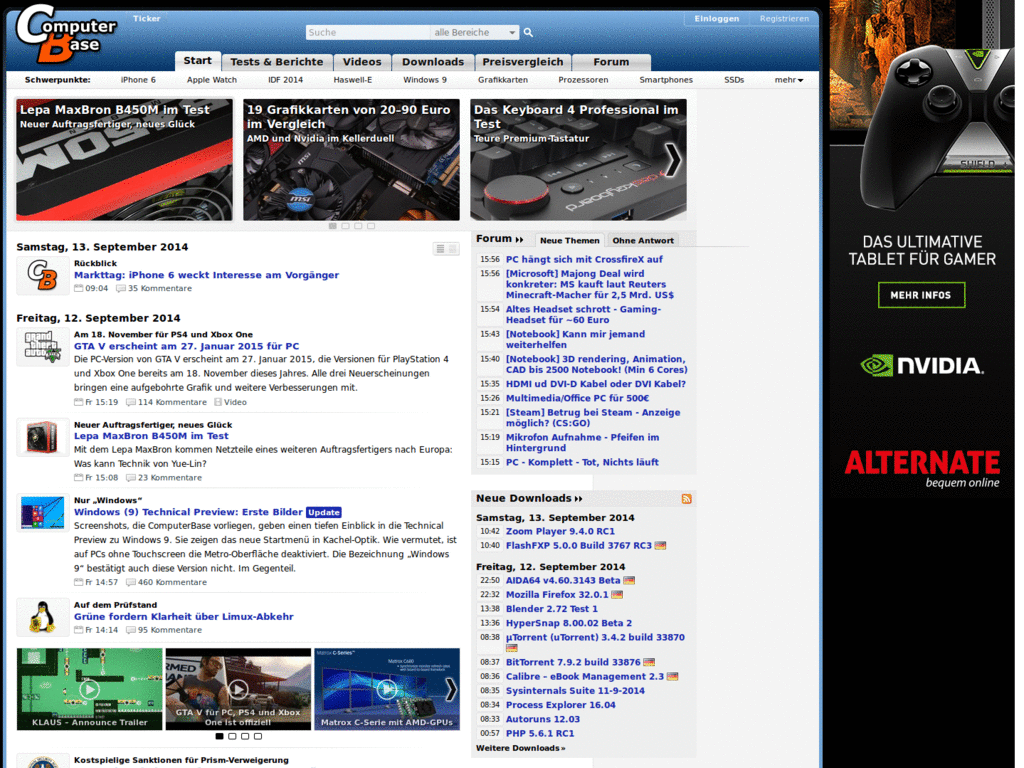
Task: Open Lepa MaxBron B450M im Test feature tile
Action: click(124, 159)
